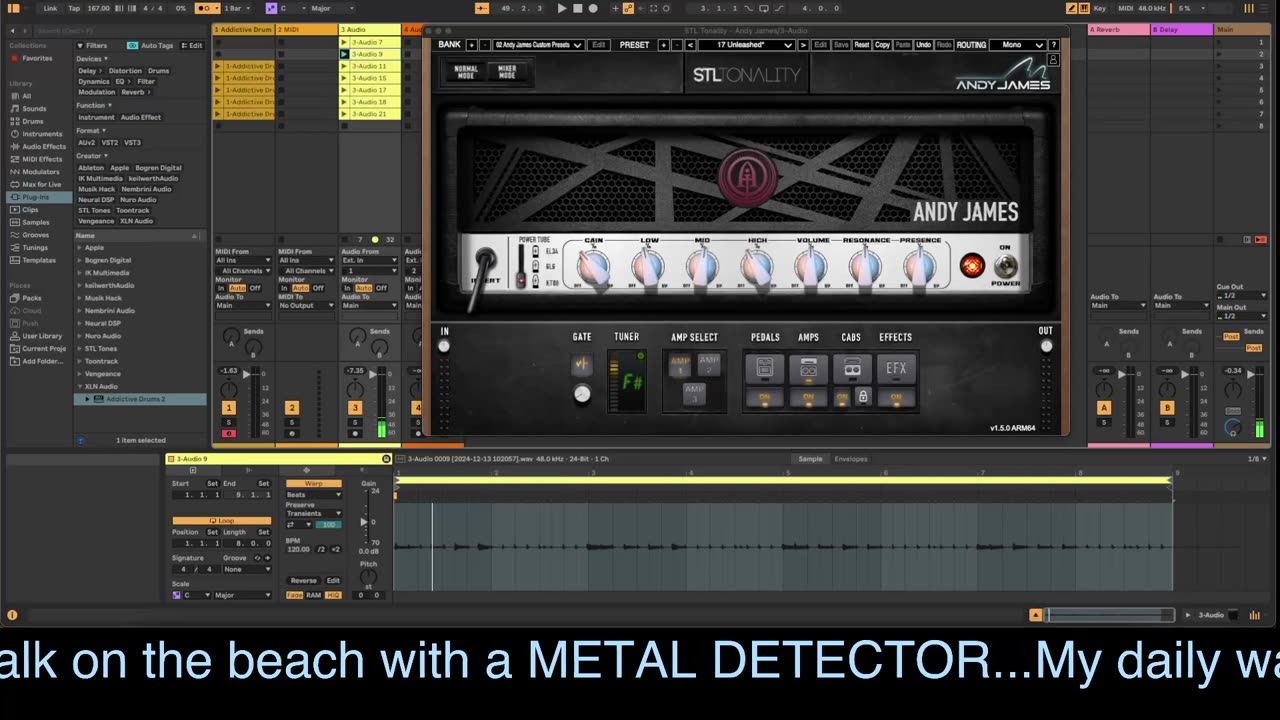The height and width of the screenshot is (720, 1280).
Task: Select Sounds in the browser library
Action: click(x=34, y=108)
